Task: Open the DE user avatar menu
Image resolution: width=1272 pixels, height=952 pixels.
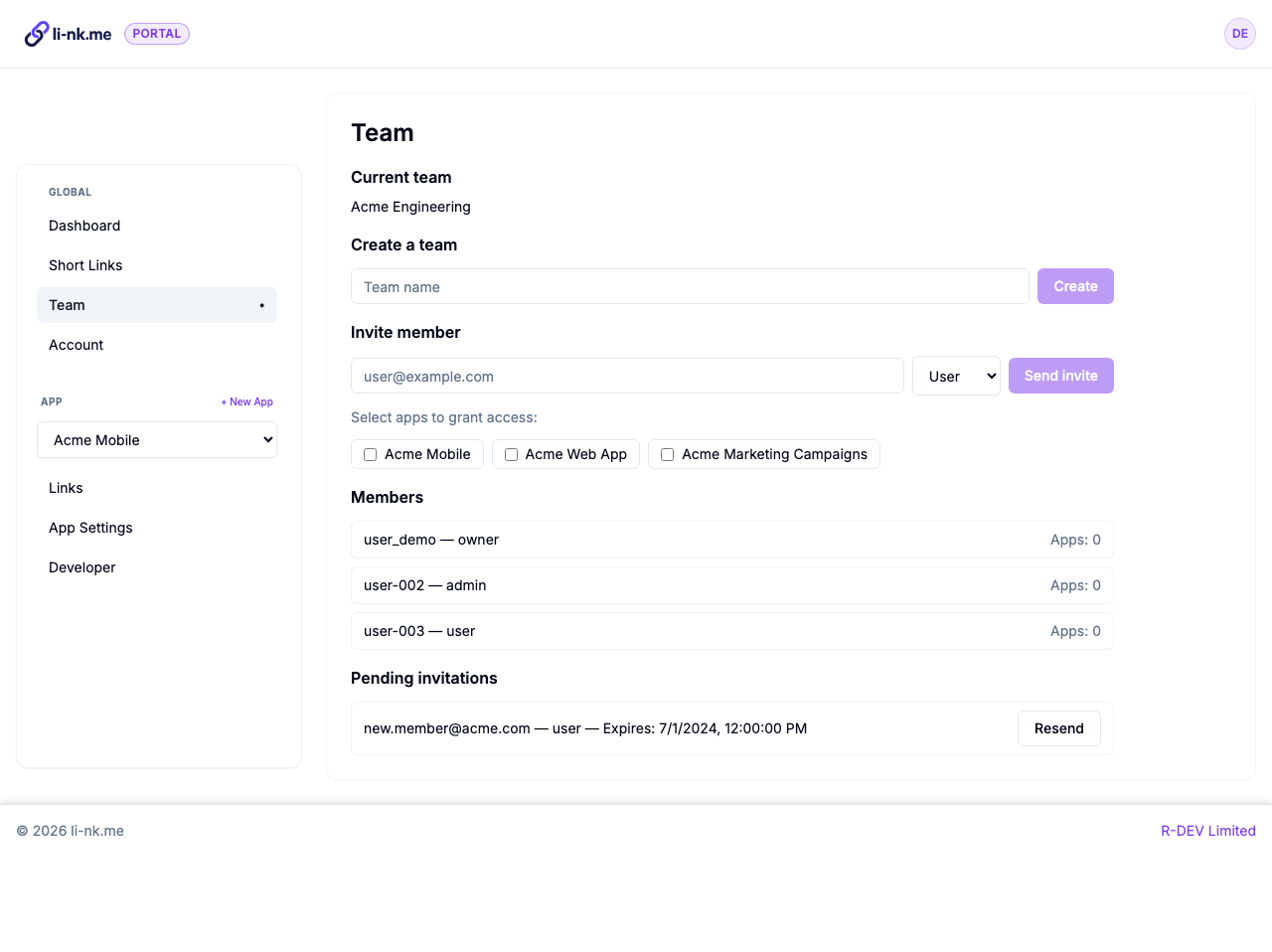Action: click(x=1239, y=34)
